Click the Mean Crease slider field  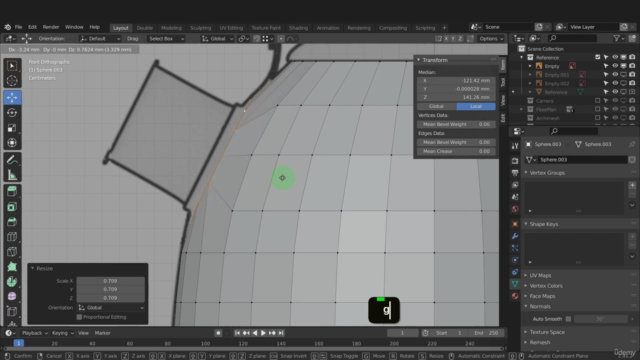pyautogui.click(x=456, y=151)
